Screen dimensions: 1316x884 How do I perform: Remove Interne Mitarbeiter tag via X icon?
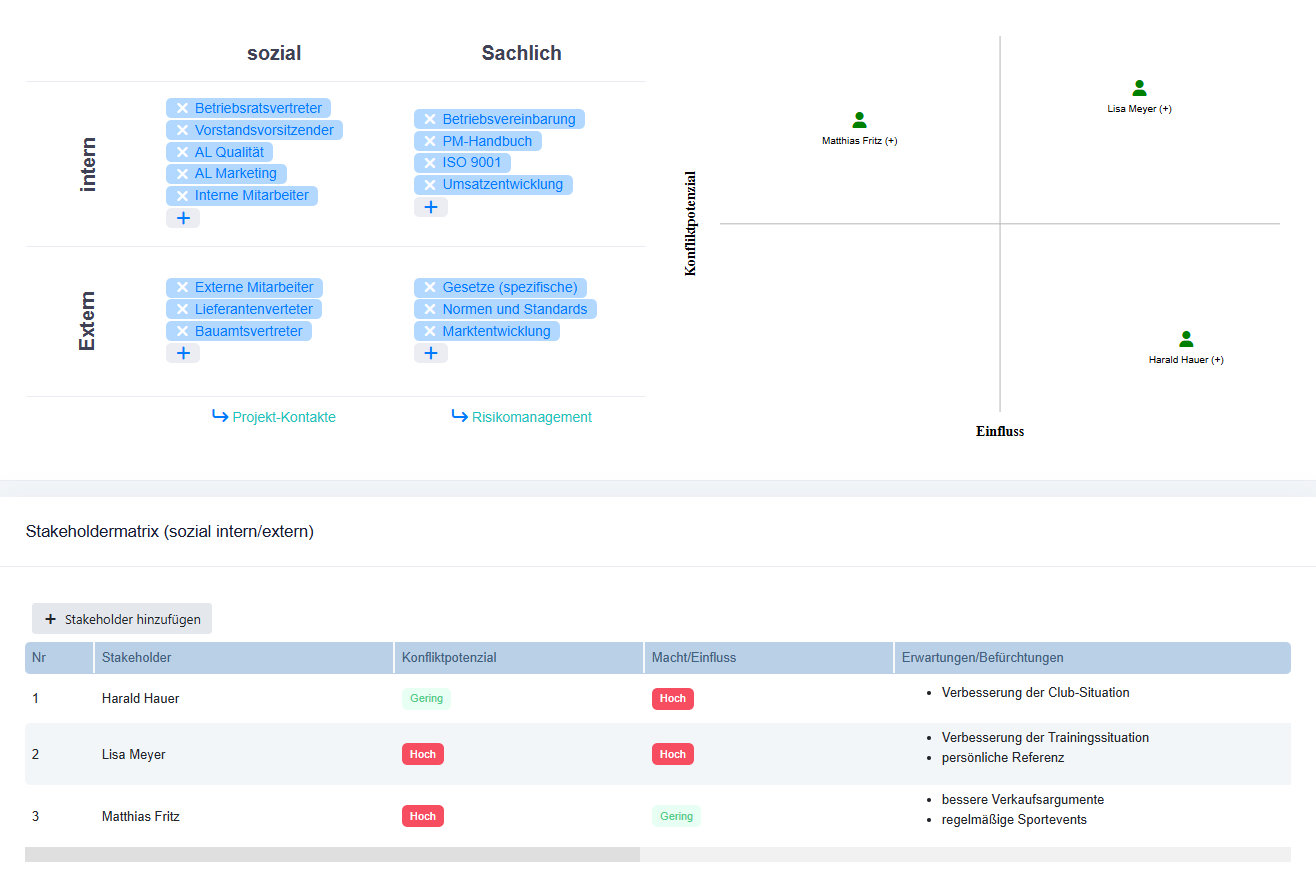pos(182,195)
